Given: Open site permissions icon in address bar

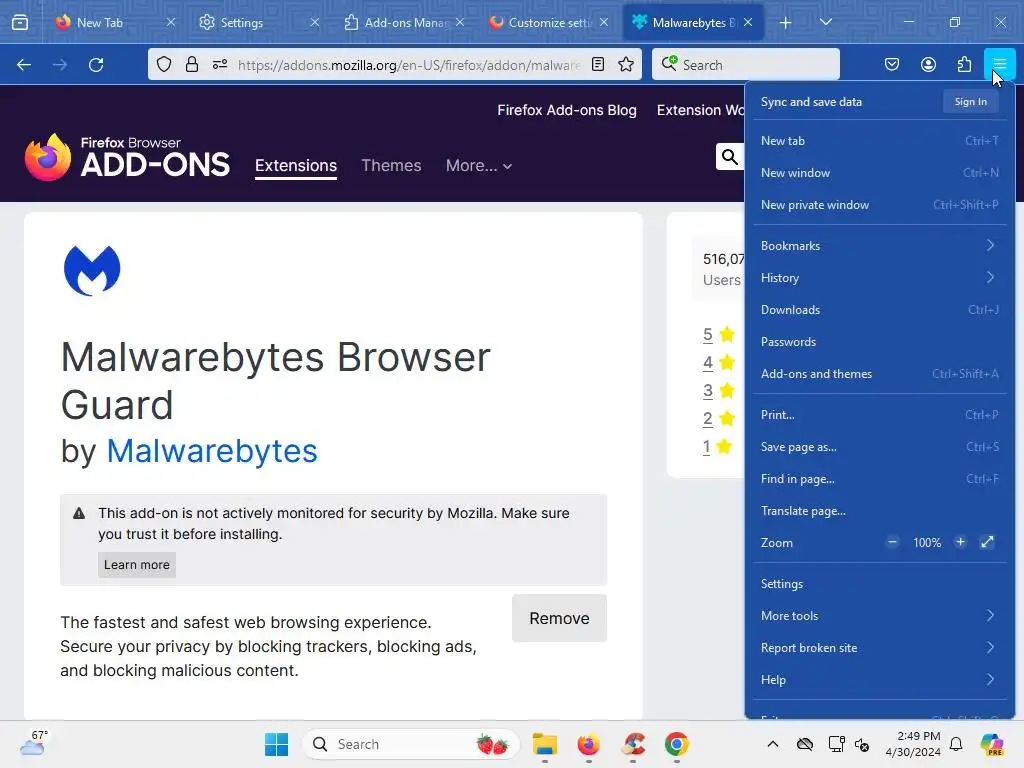Looking at the screenshot, I should coord(220,65).
